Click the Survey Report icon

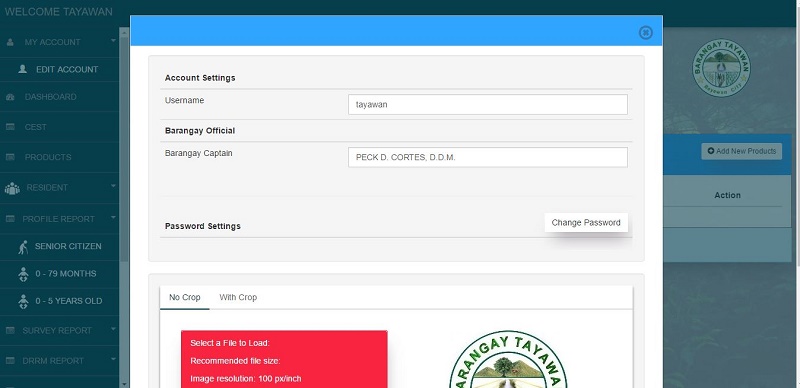[10, 331]
